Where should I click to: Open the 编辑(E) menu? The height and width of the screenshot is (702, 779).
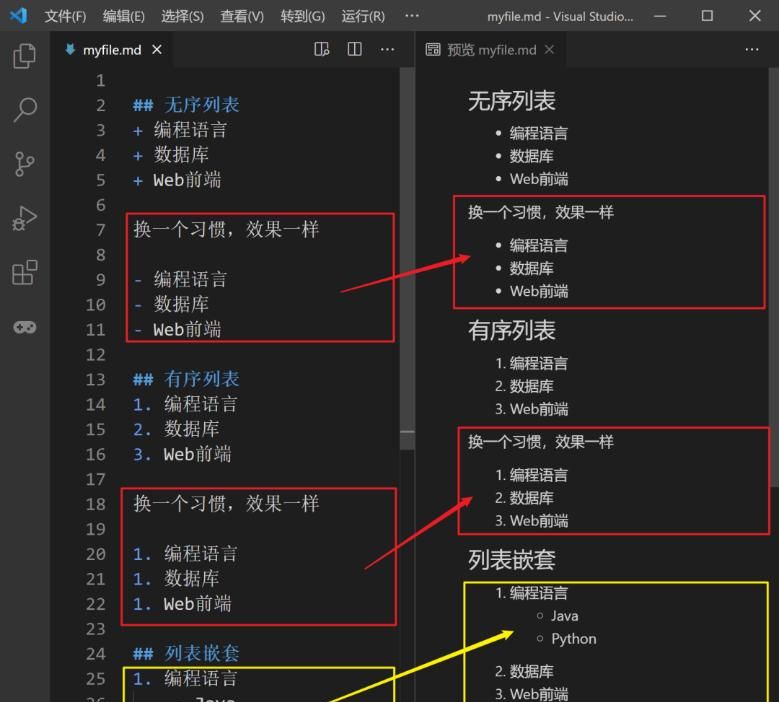(124, 16)
